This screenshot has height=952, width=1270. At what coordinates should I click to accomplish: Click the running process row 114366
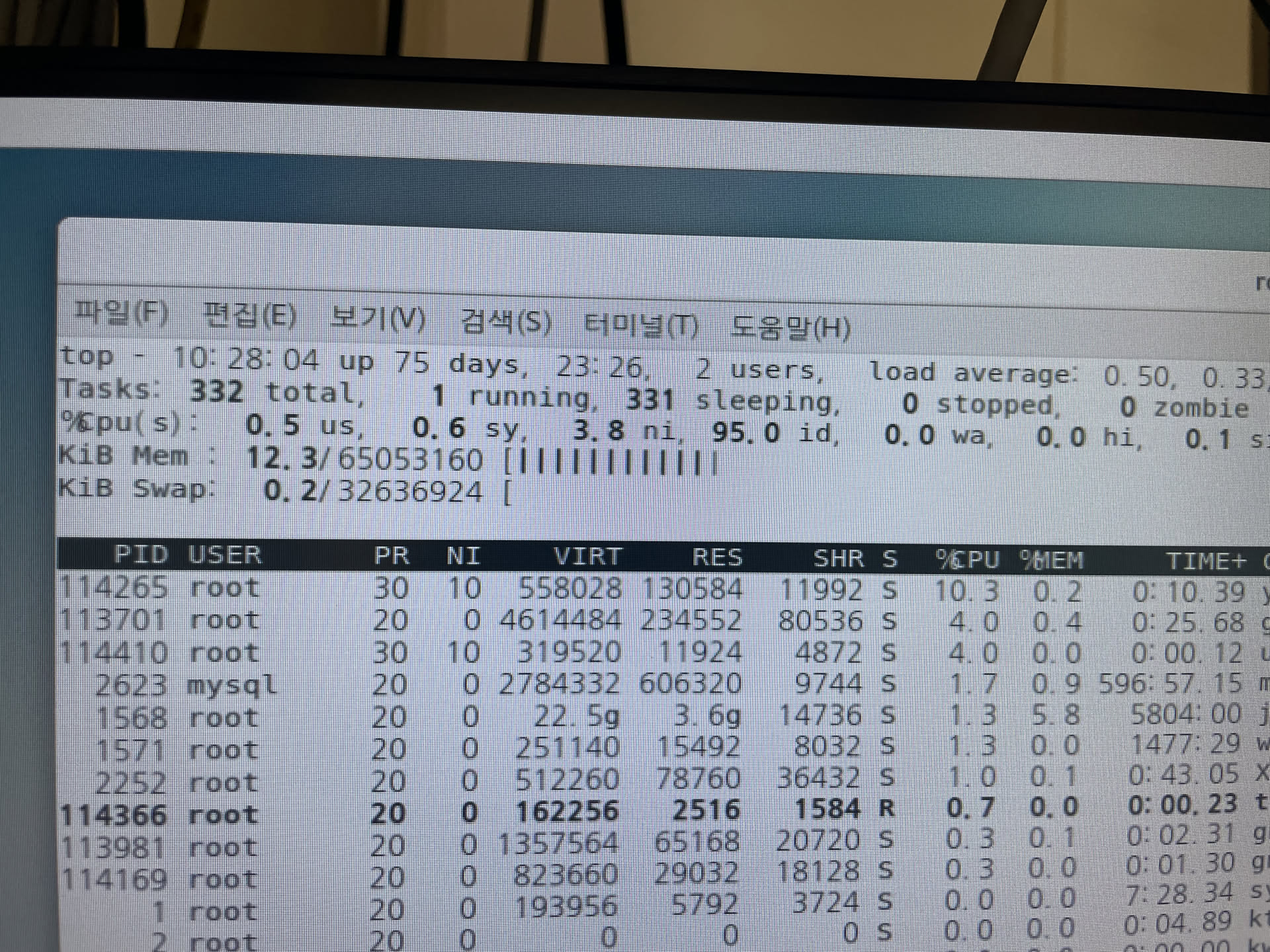point(114,814)
